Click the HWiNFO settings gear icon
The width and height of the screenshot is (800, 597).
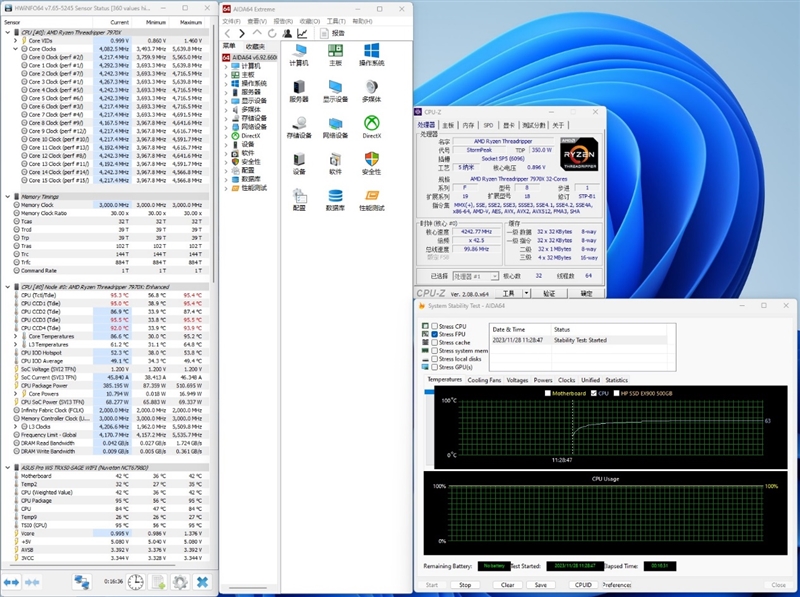(180, 582)
